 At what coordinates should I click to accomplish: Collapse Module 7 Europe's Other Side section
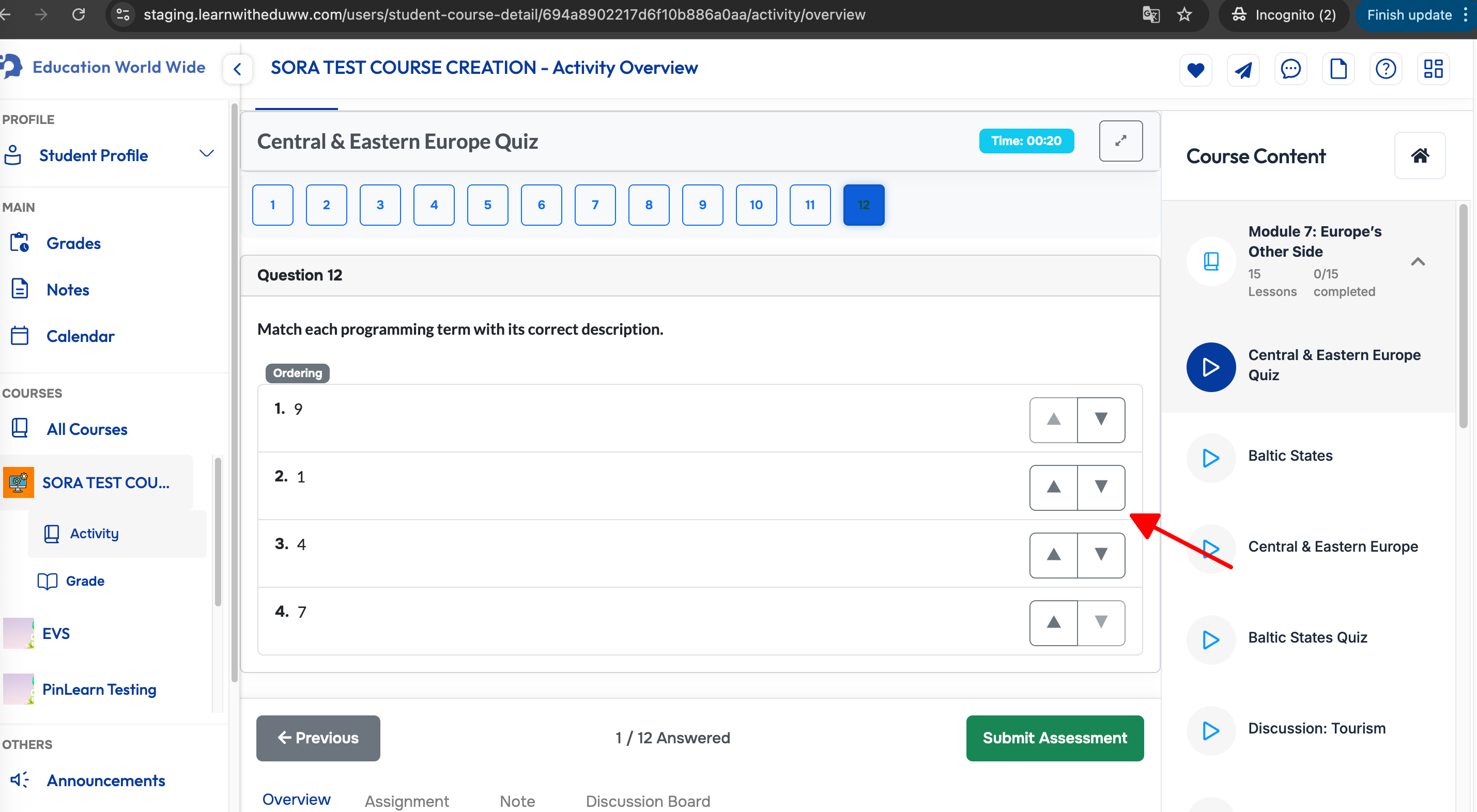1418,262
